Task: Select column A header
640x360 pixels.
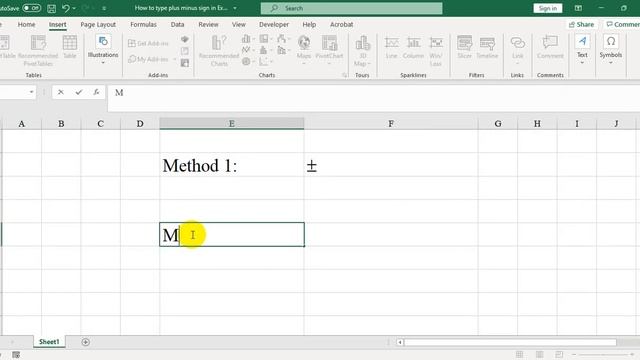Action: [x=22, y=123]
